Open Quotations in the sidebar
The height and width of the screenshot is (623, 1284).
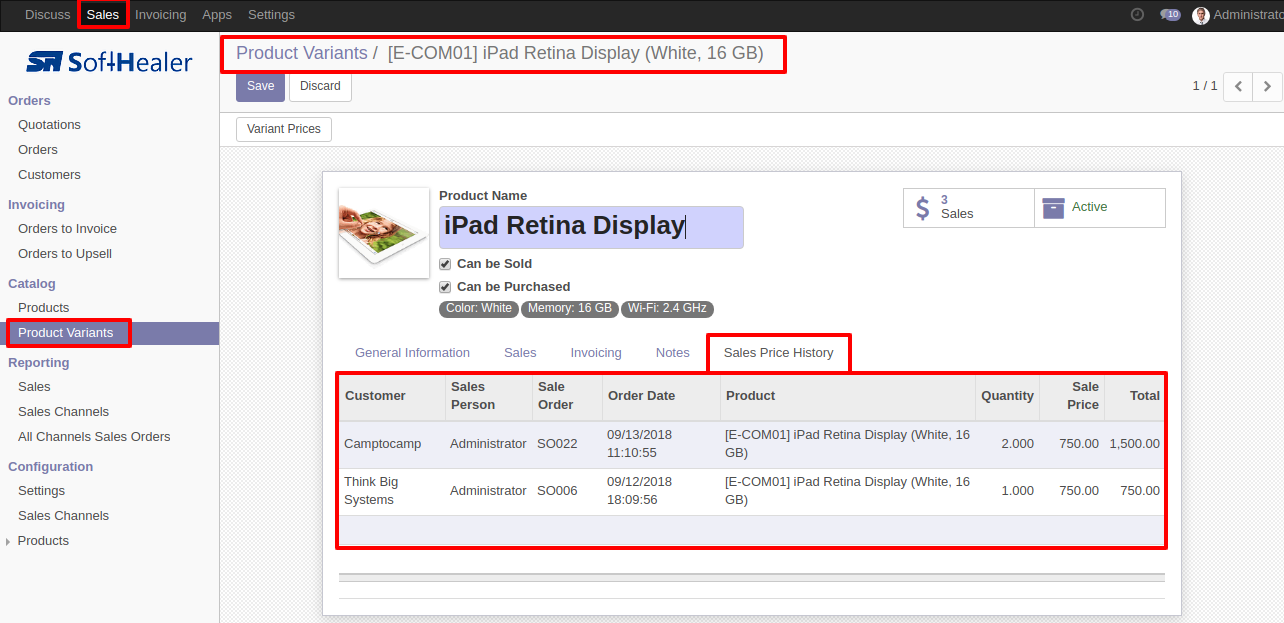(x=49, y=125)
